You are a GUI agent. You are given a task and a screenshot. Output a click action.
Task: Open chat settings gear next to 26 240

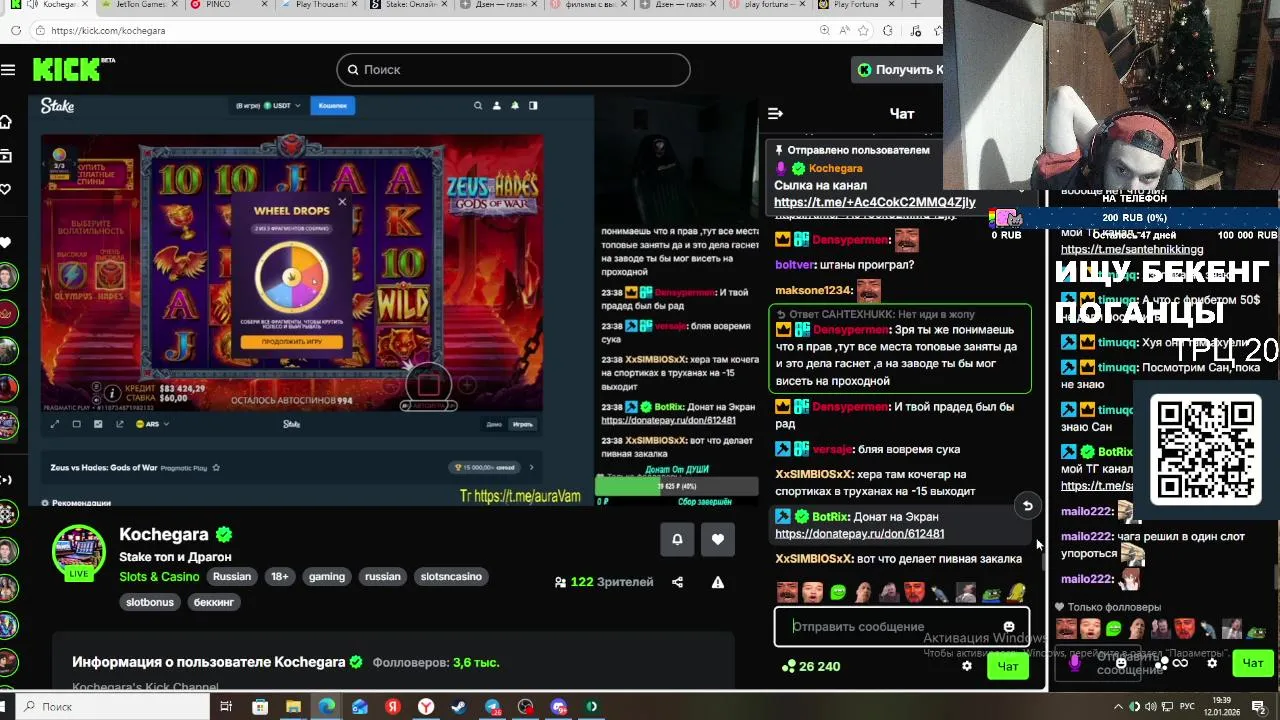tap(966, 666)
